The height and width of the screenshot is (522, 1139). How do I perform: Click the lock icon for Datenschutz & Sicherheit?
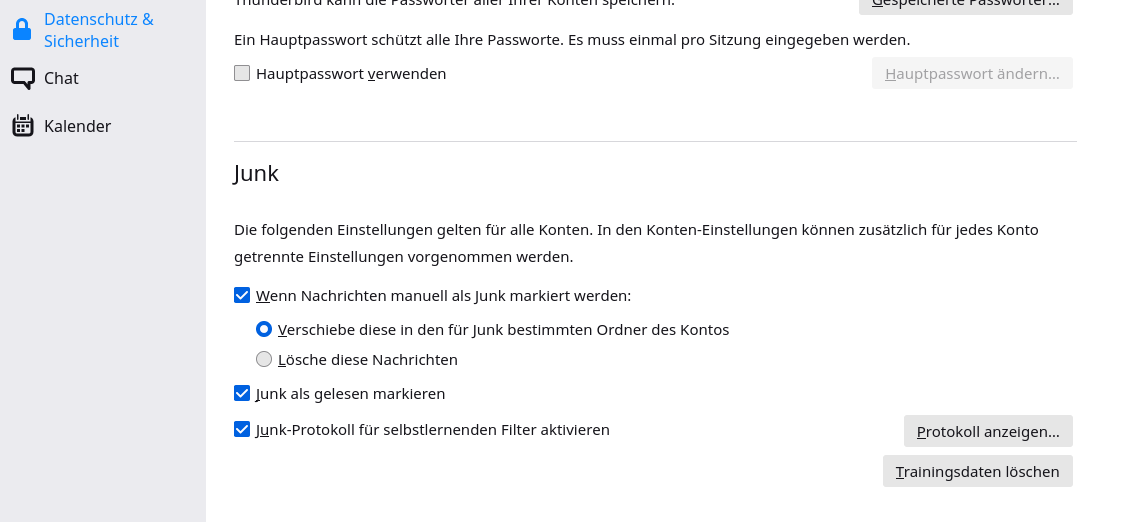click(x=22, y=31)
